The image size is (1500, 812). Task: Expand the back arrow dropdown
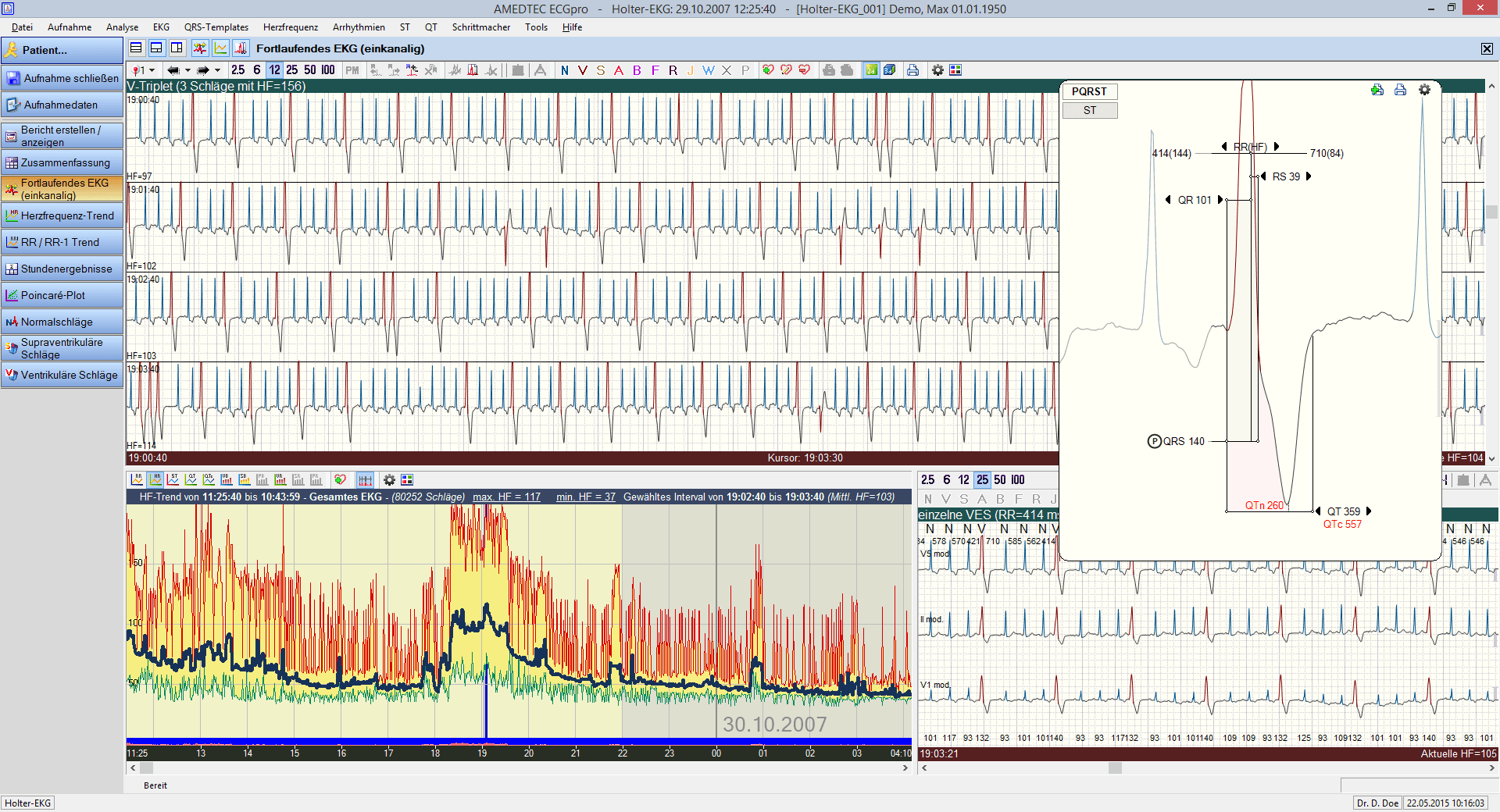click(x=187, y=70)
